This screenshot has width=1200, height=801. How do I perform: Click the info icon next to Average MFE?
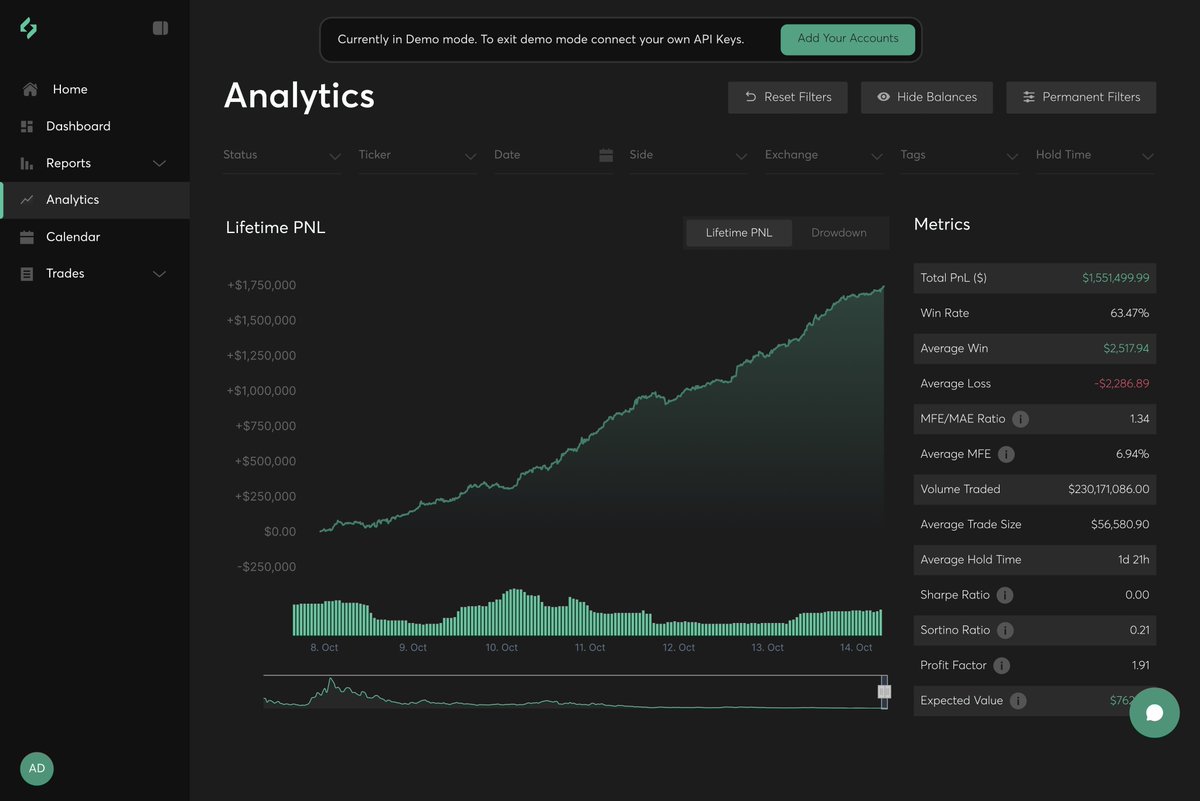[1006, 454]
